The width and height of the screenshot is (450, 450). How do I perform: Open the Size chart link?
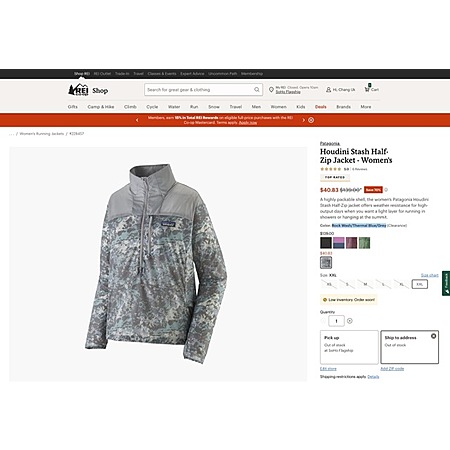(x=430, y=275)
